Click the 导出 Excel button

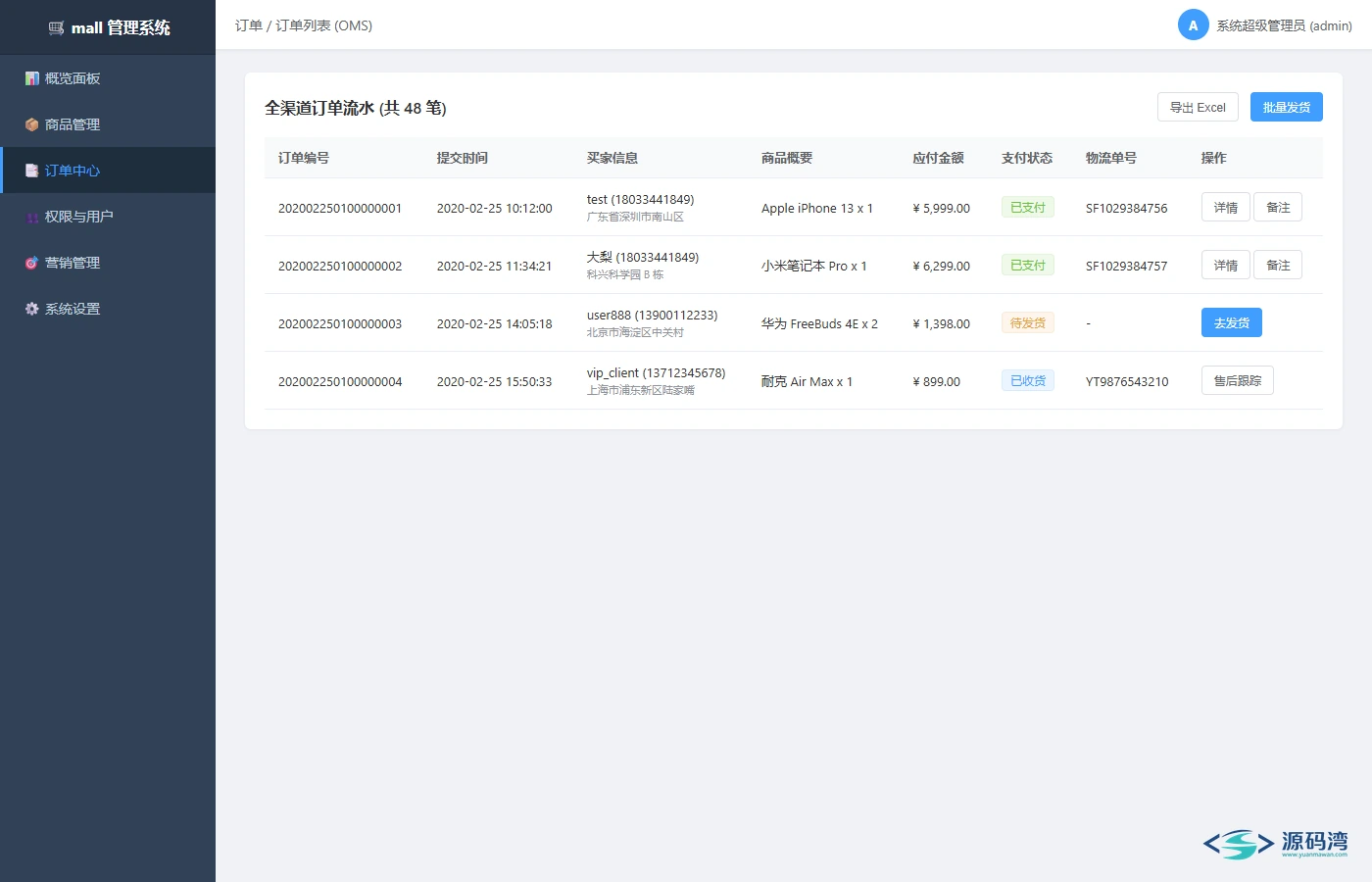(1198, 107)
